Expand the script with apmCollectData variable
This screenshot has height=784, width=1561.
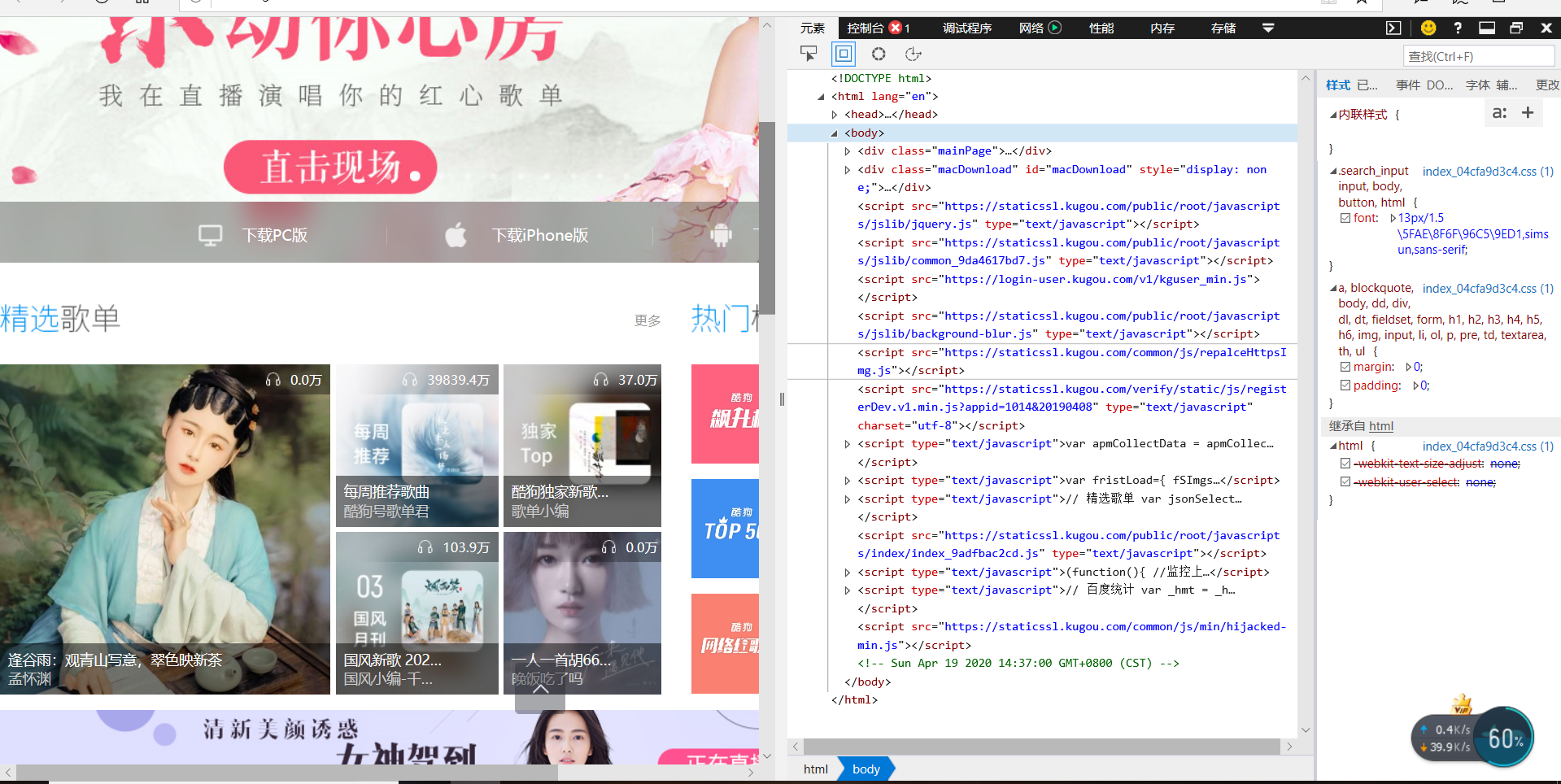coord(848,444)
